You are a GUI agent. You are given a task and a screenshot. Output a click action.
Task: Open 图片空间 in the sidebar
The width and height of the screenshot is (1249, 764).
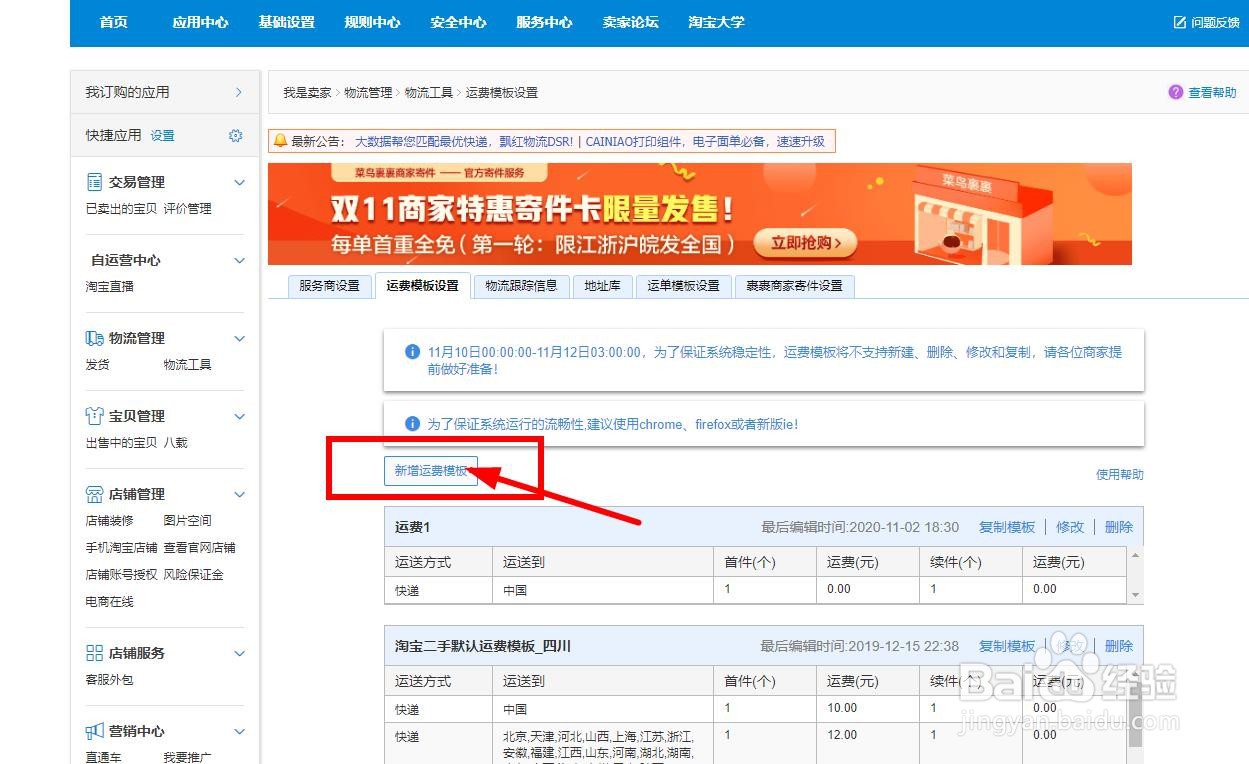click(x=188, y=521)
